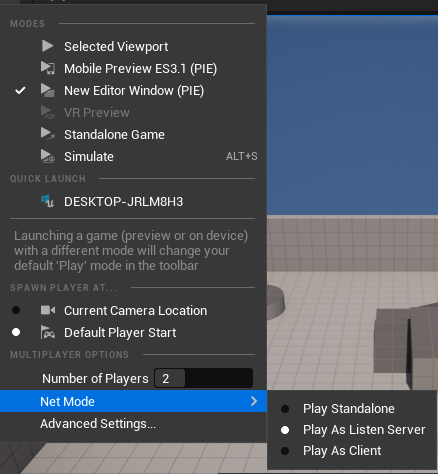Click the gamepad icon for Default Player Start
Image resolution: width=438 pixels, height=474 pixels.
click(x=48, y=332)
